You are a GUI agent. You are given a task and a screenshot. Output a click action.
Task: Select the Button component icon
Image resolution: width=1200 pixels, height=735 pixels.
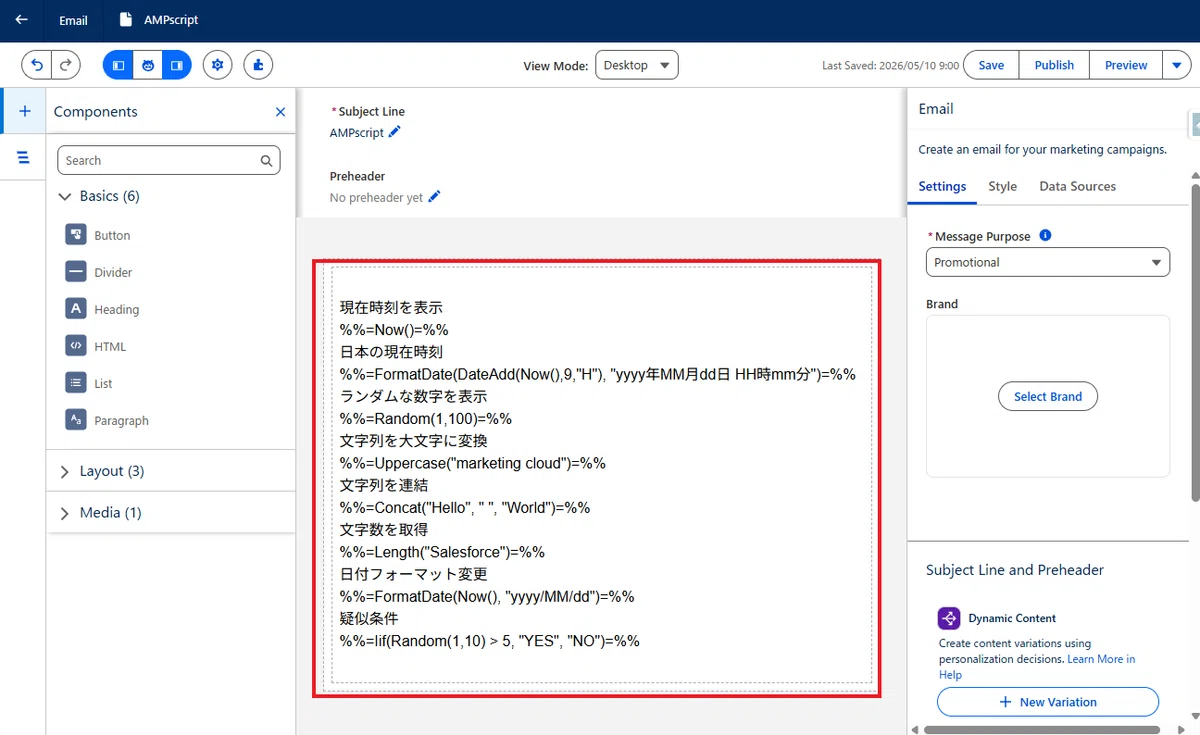76,235
